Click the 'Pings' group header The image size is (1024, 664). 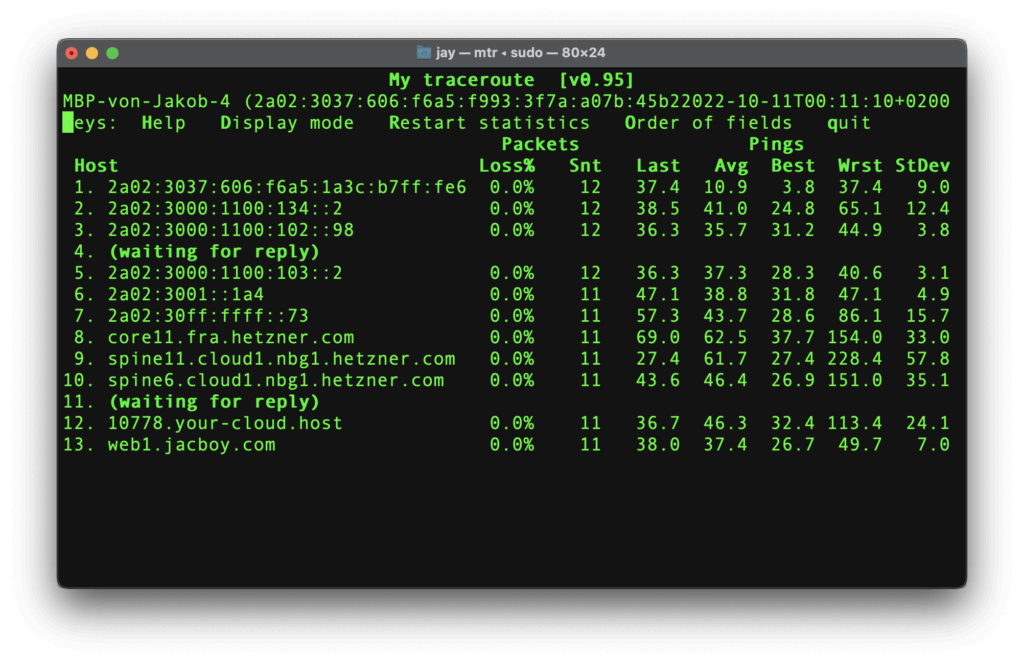tap(776, 145)
